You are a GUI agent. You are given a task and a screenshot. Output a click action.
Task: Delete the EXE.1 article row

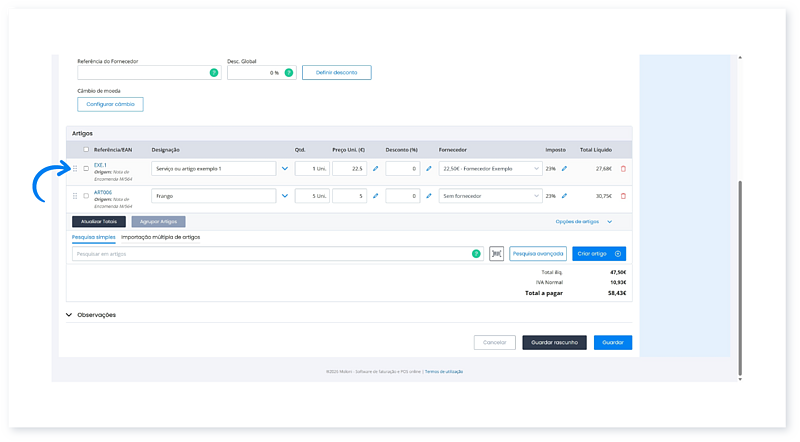(x=623, y=168)
